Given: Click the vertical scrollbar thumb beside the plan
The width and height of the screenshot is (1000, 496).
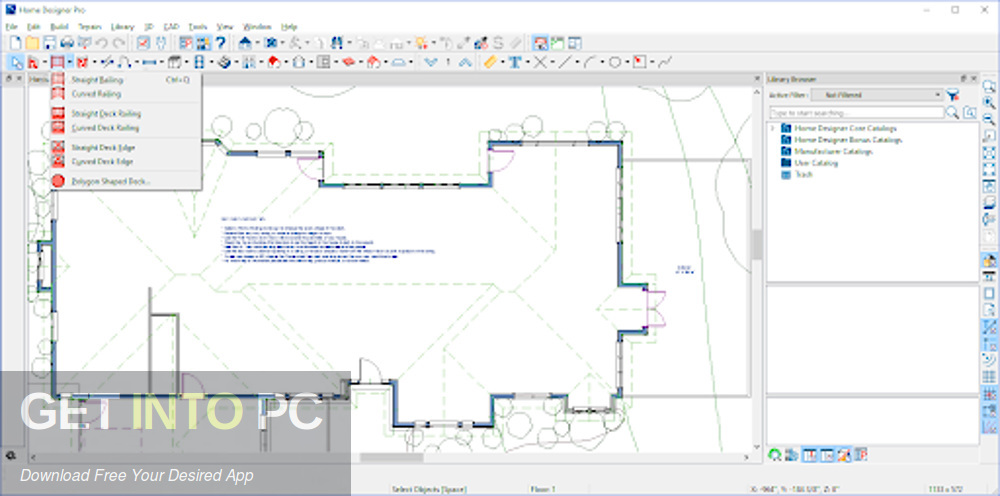Looking at the screenshot, I should coord(756,244).
